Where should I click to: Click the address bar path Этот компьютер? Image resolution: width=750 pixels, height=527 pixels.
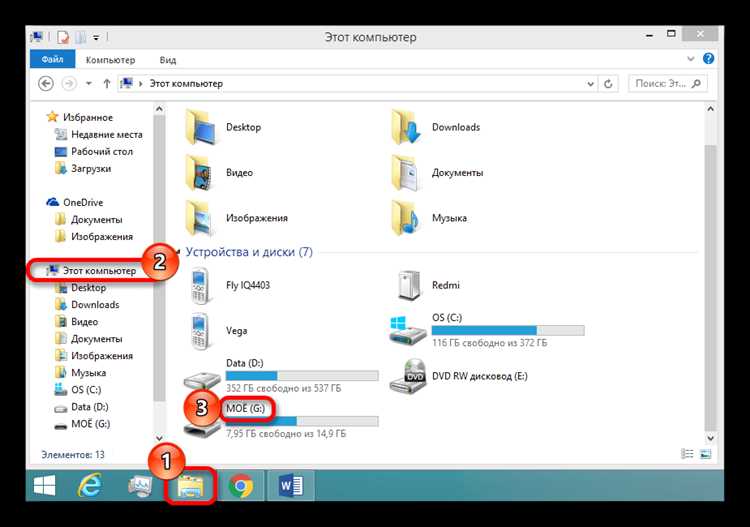(x=186, y=84)
